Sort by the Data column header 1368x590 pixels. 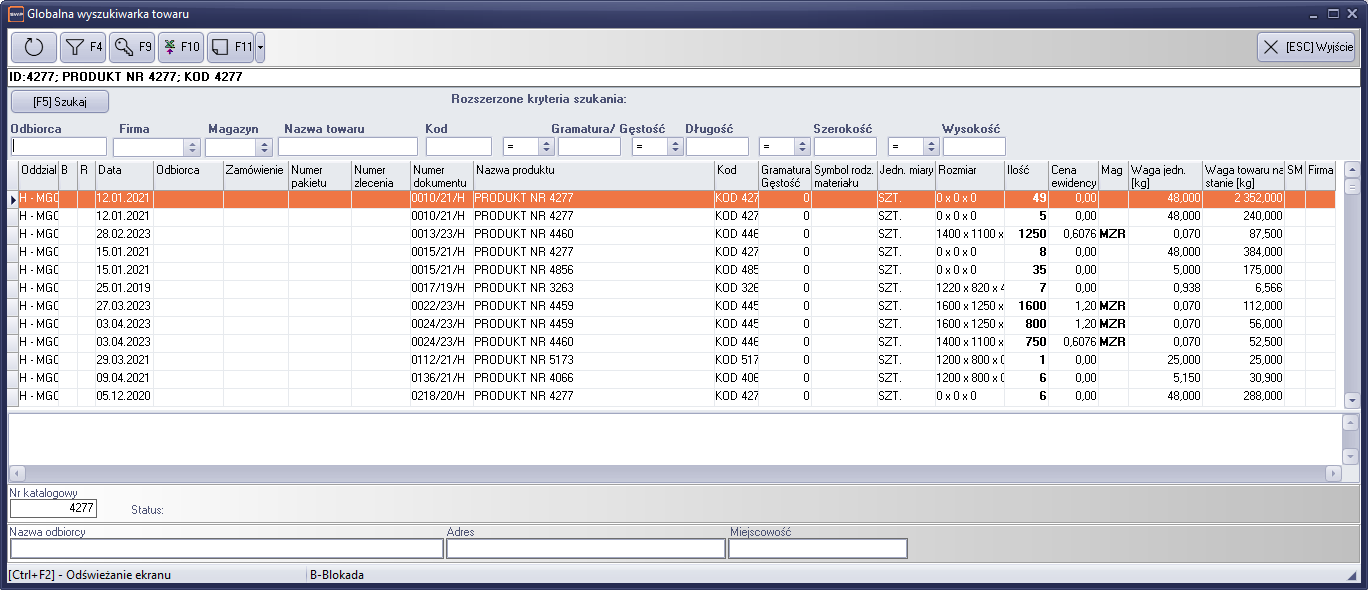click(122, 176)
